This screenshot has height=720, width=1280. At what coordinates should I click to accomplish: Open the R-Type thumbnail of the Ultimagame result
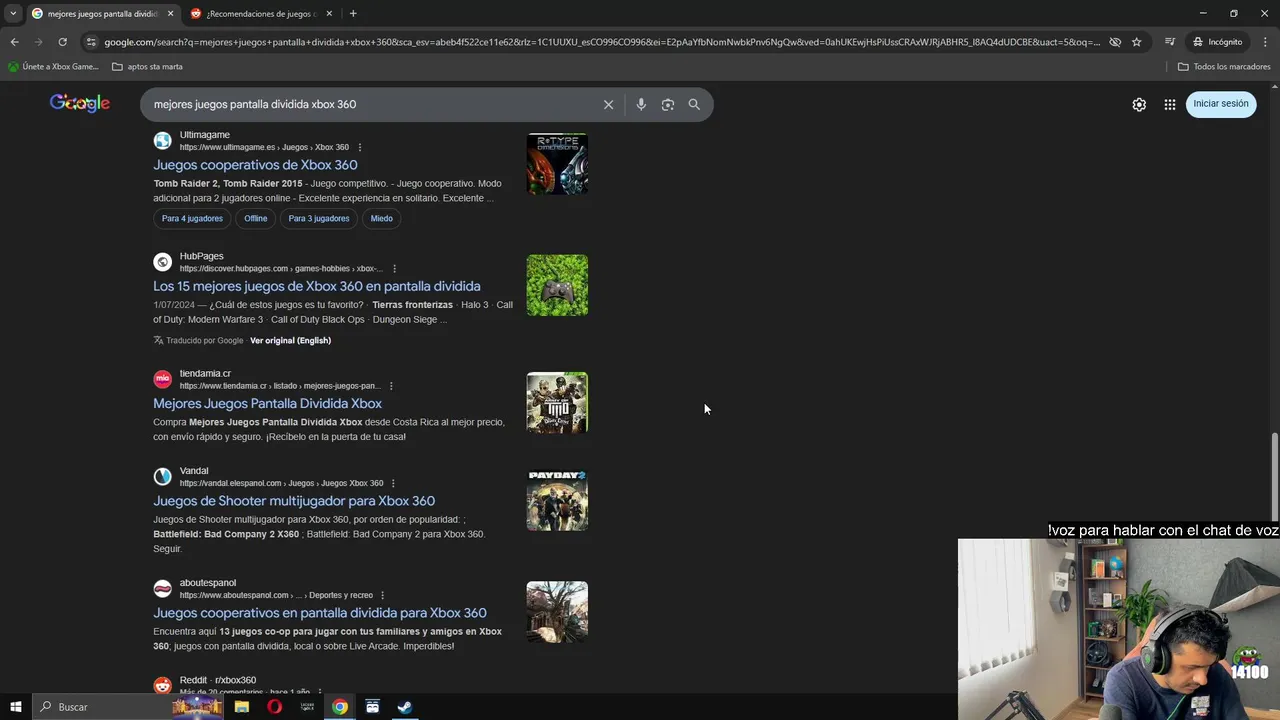pos(557,164)
